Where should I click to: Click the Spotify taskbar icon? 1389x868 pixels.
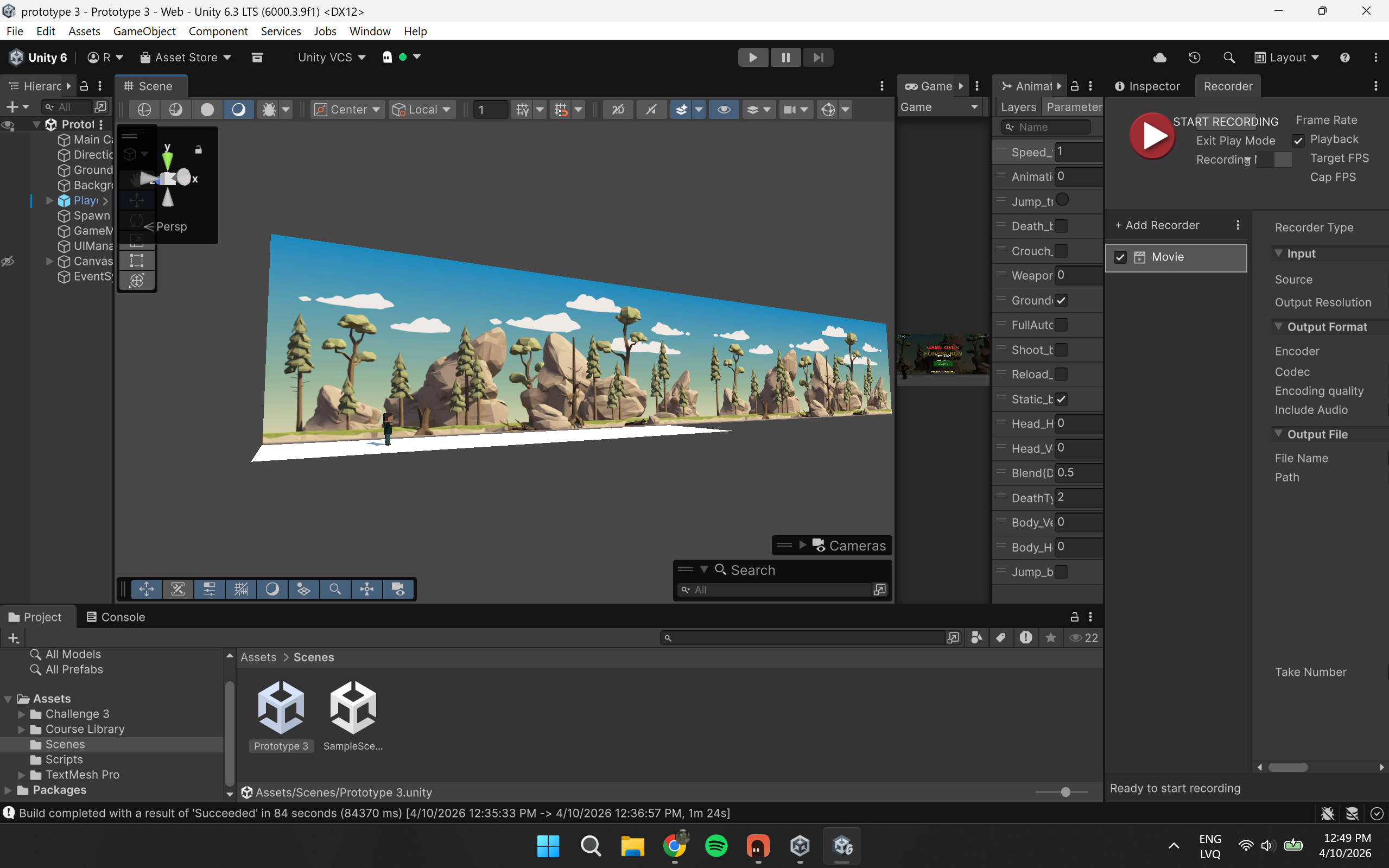[x=716, y=846]
